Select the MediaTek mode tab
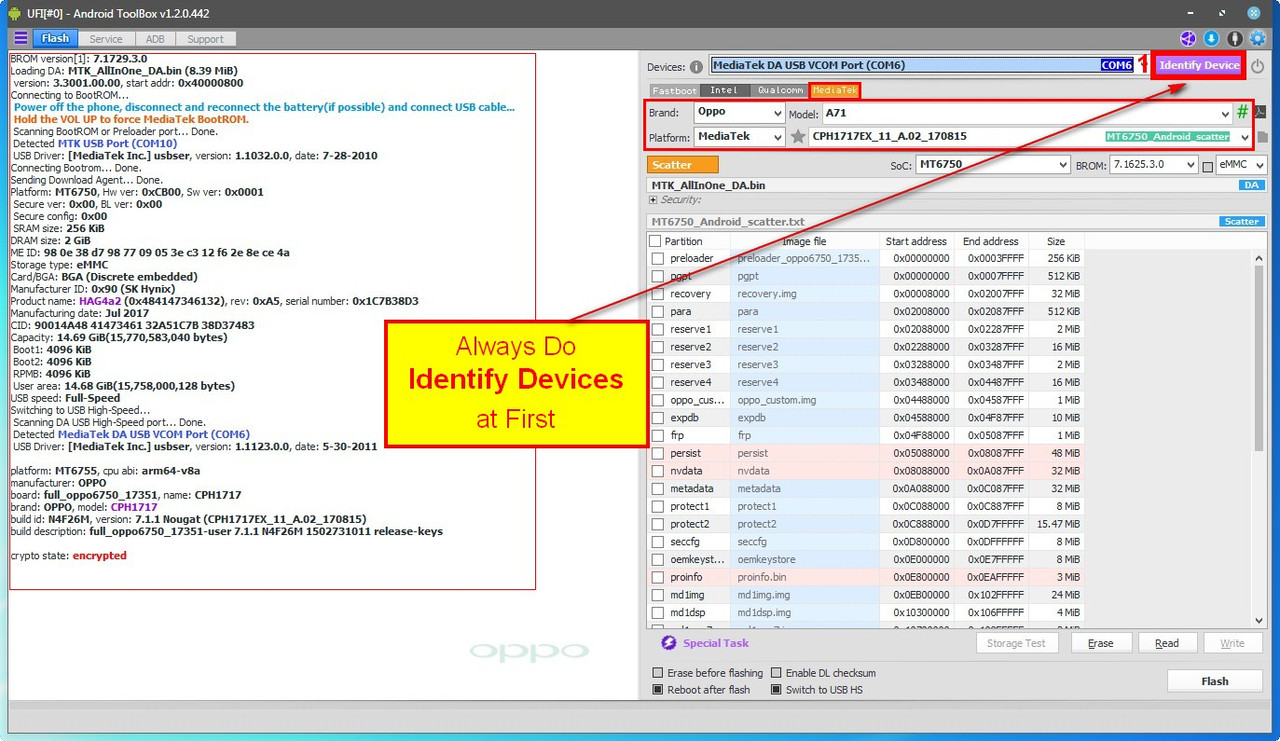This screenshot has height=741, width=1280. pyautogui.click(x=834, y=90)
